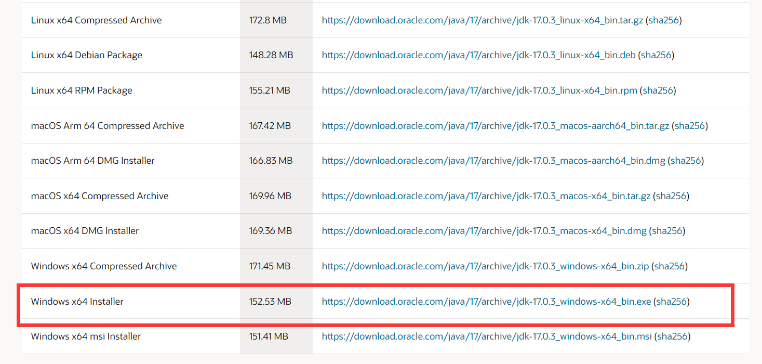
Task: Click the 169.36 MB size cell
Action: coord(276,231)
